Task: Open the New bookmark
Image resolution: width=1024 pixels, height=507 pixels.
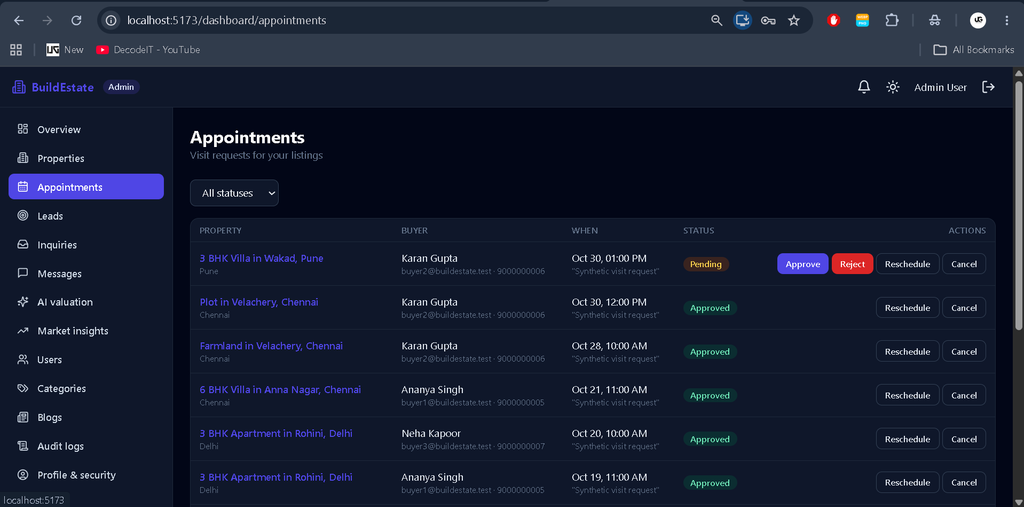Action: pyautogui.click(x=65, y=50)
